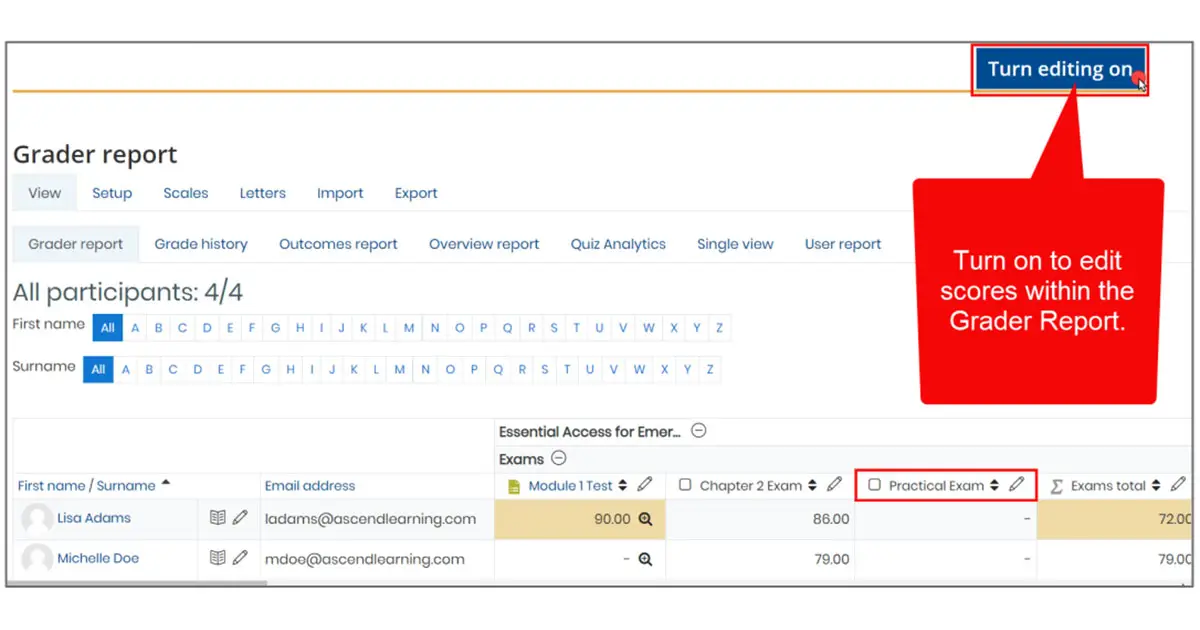Open Michelle Doe's profile link
1200x630 pixels.
coord(100,558)
